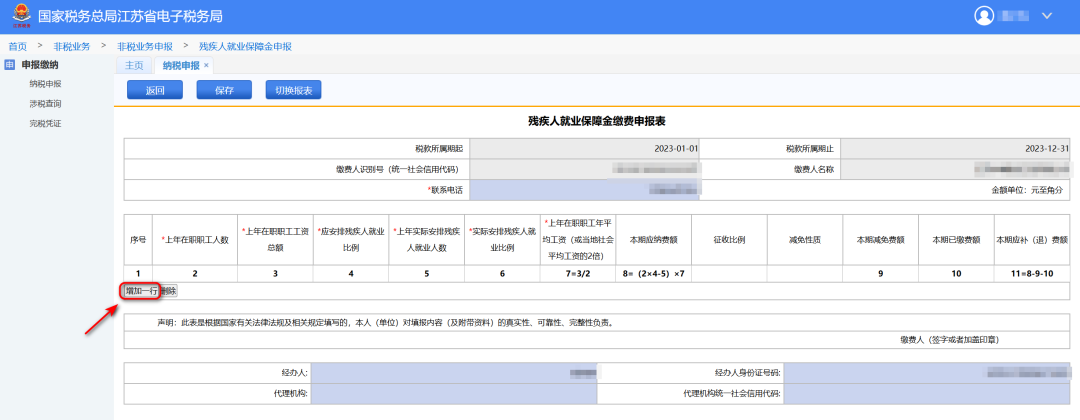Open 残疾人就业保障金申报 breadcrumb
1080x420 pixels.
point(245,47)
